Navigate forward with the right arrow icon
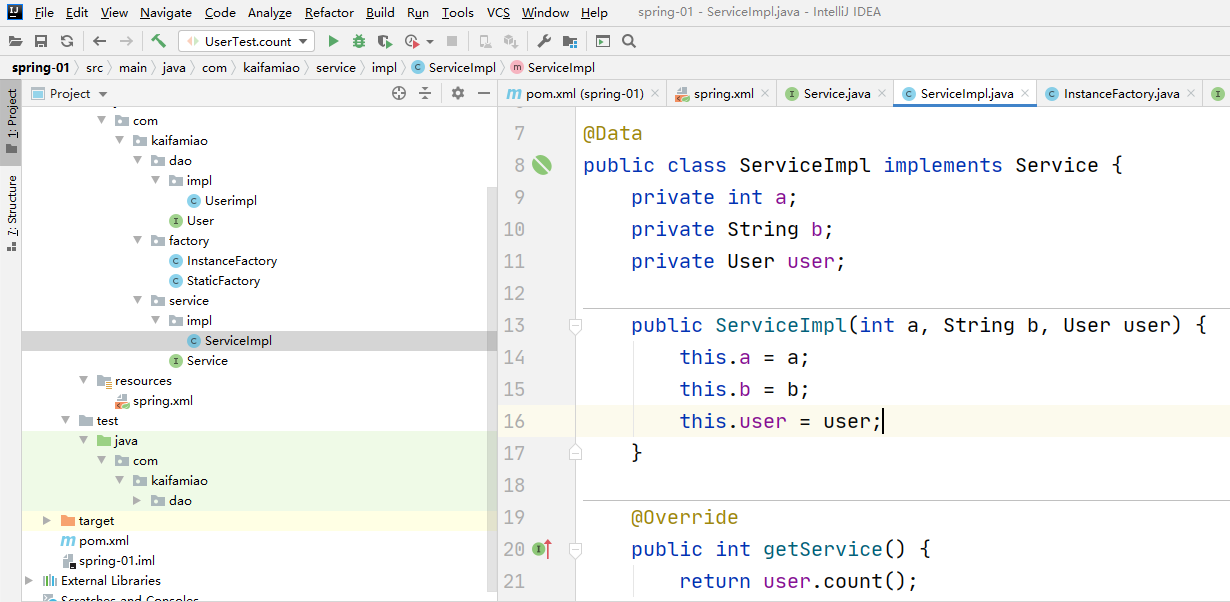The image size is (1230, 602). [126, 41]
